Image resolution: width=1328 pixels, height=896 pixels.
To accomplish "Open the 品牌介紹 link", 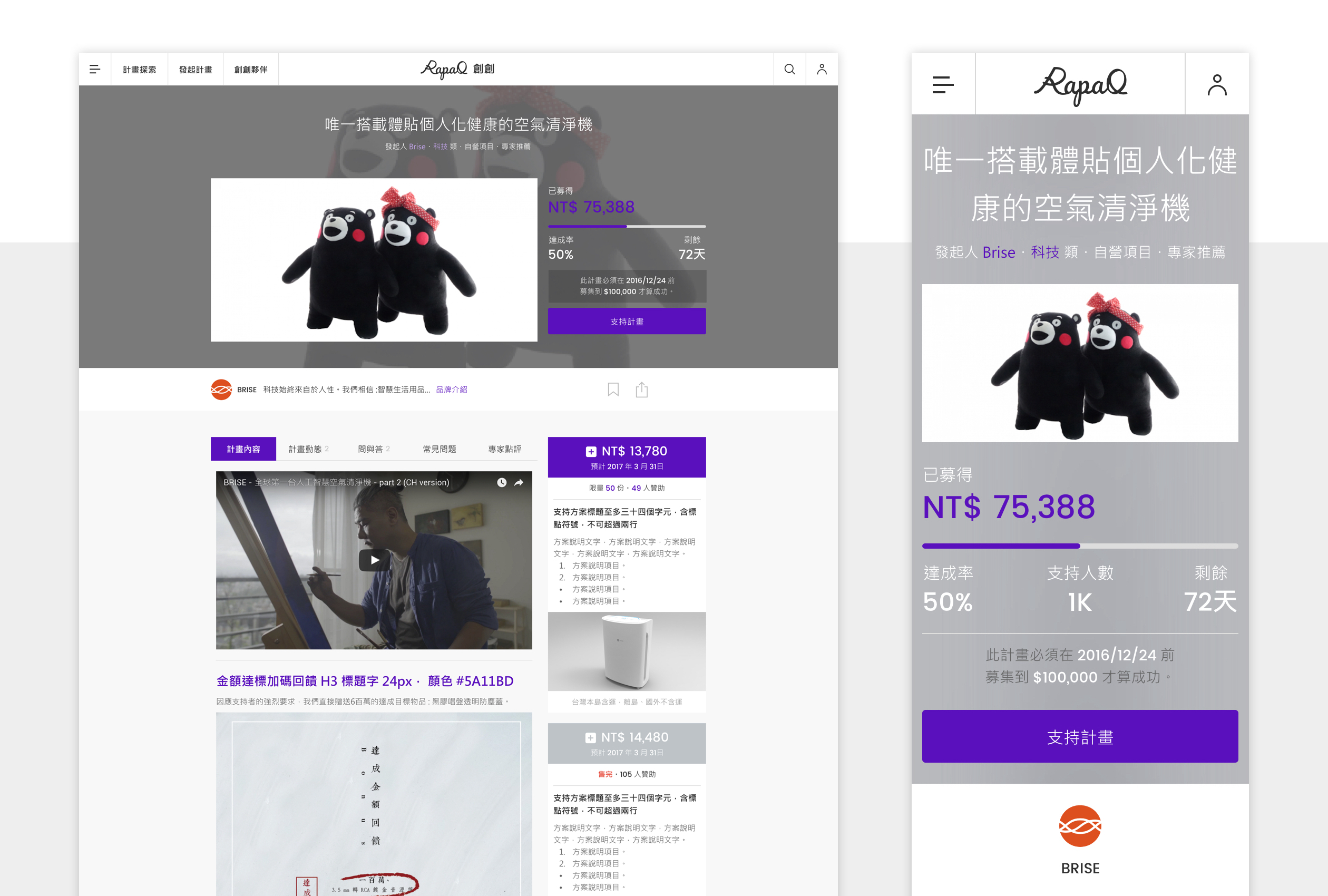I will tap(451, 389).
